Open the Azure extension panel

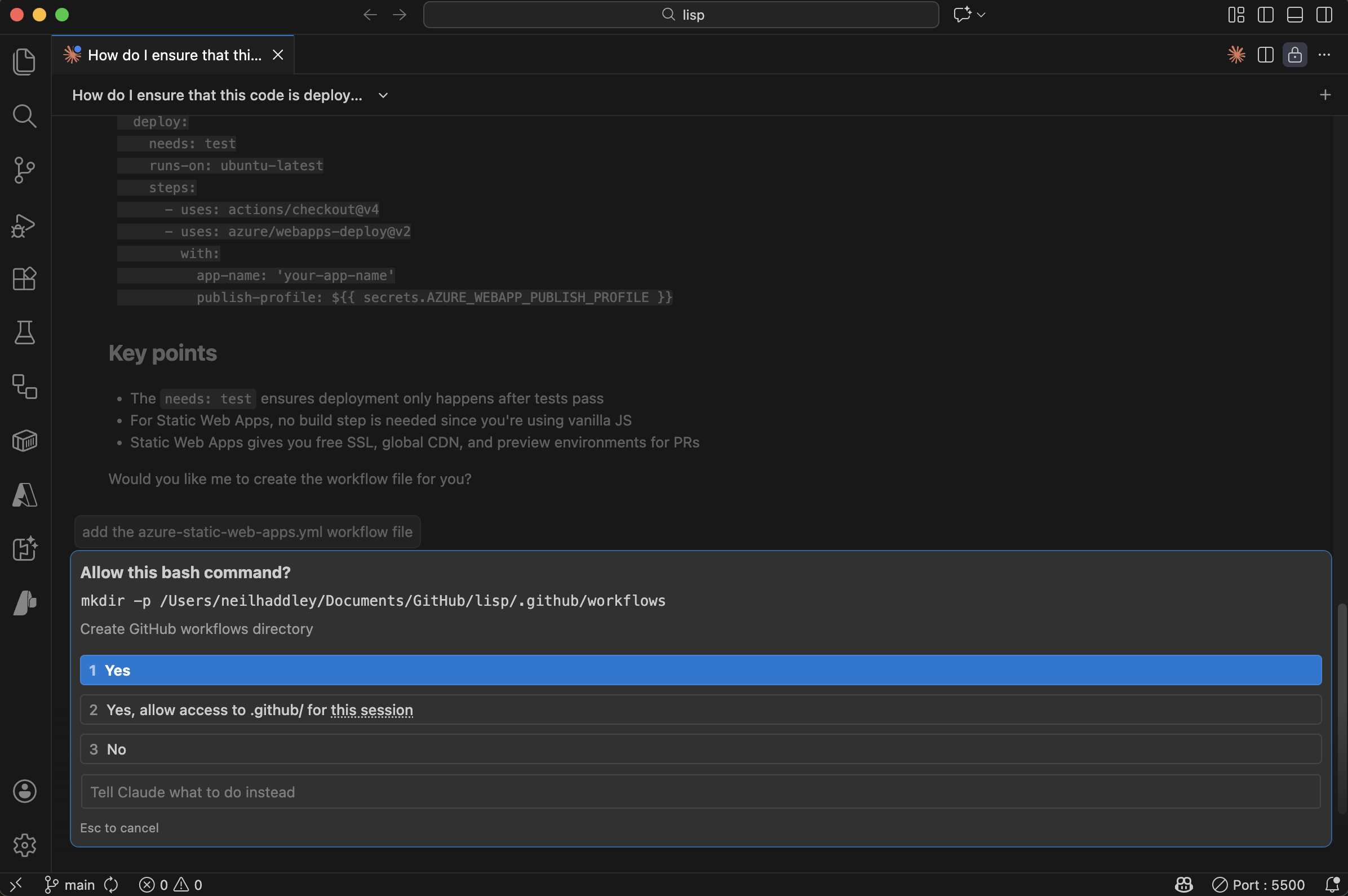24,495
